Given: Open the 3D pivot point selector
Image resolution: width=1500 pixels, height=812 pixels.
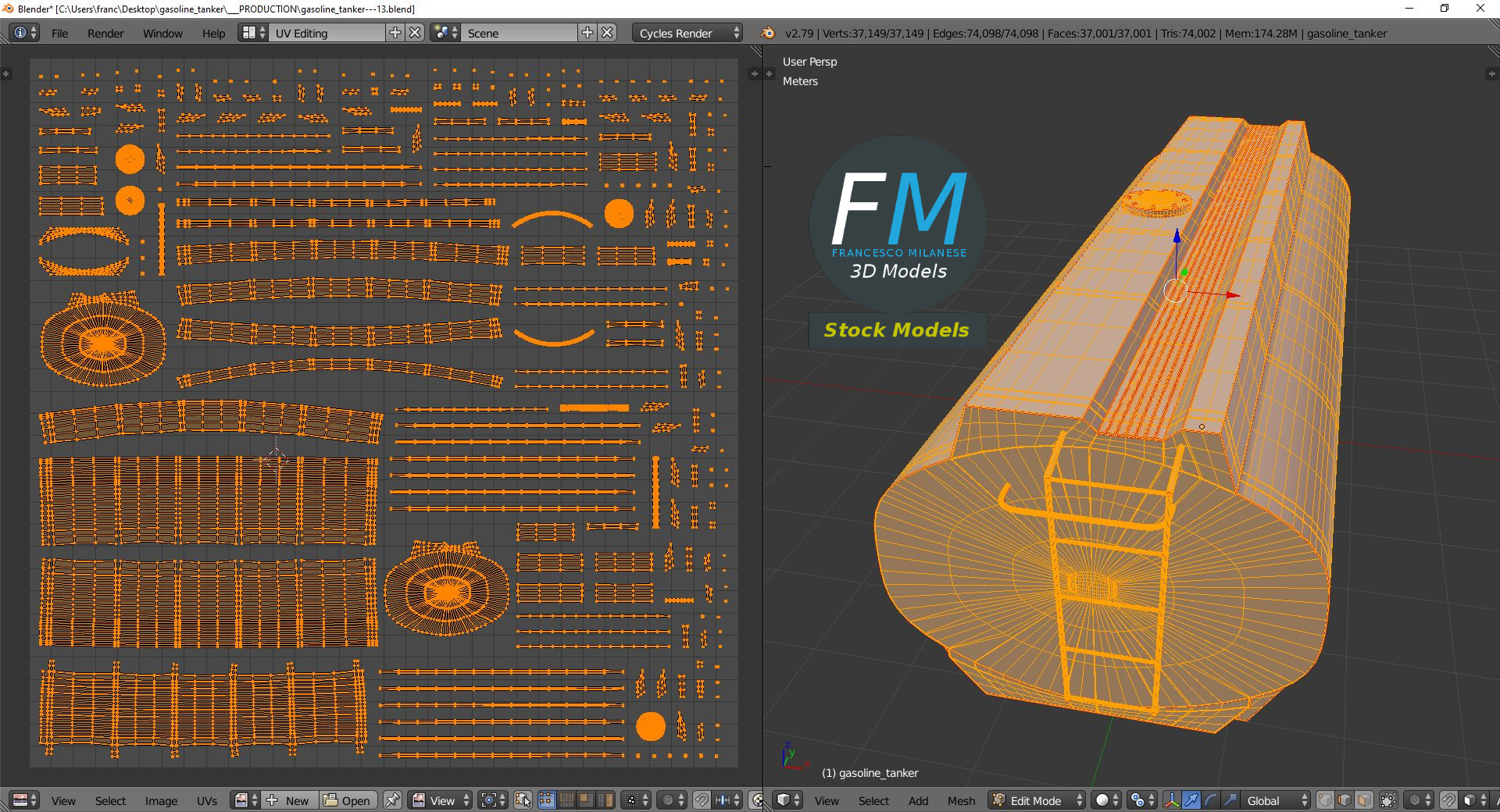Looking at the screenshot, I should [x=1142, y=800].
